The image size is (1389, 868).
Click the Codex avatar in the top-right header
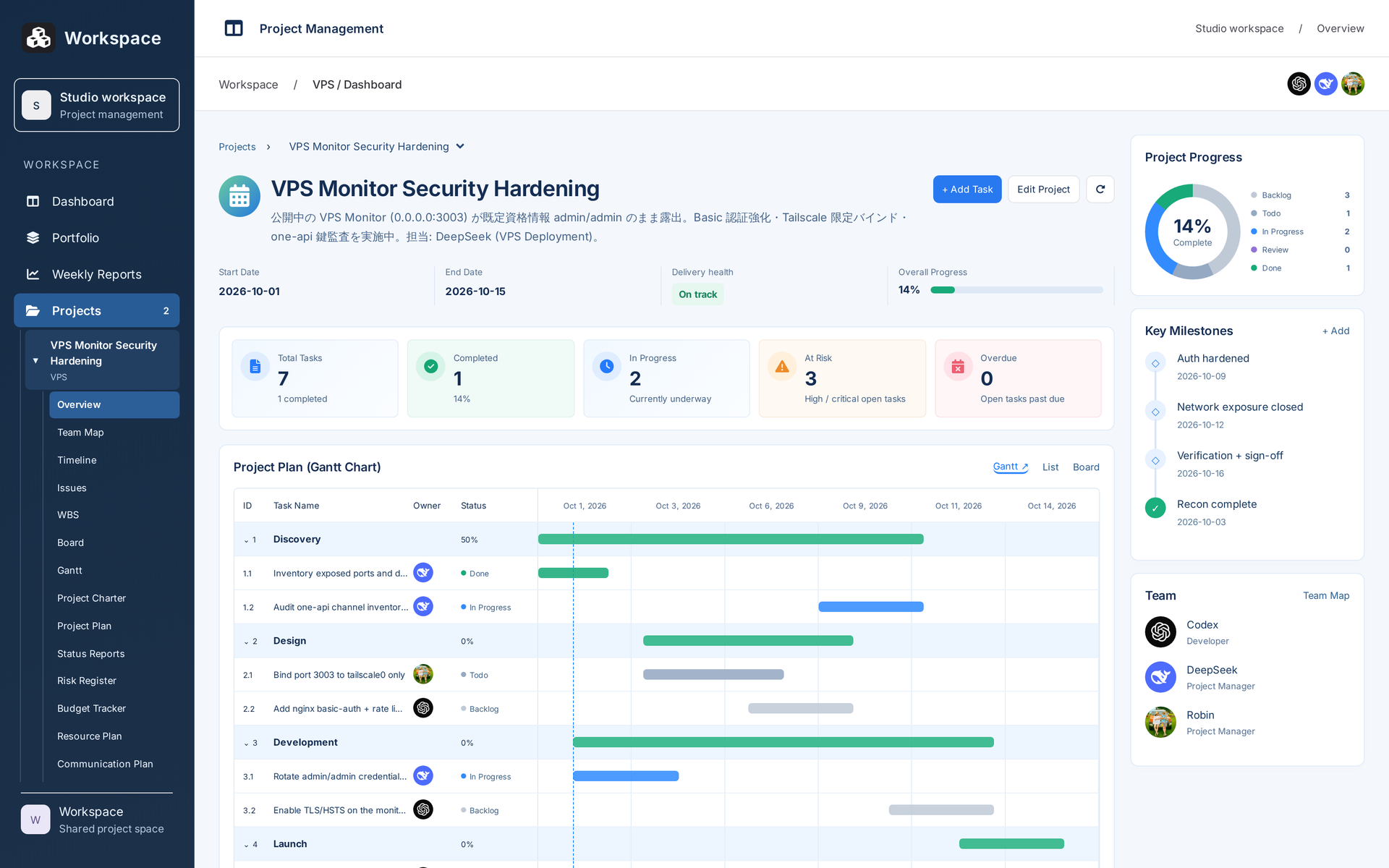(x=1299, y=84)
